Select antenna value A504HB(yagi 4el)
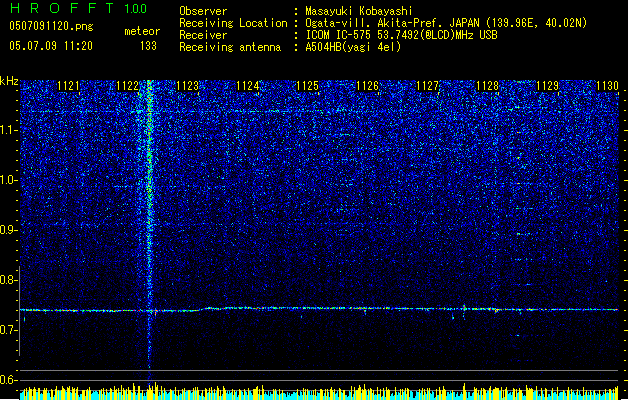 click(353, 47)
